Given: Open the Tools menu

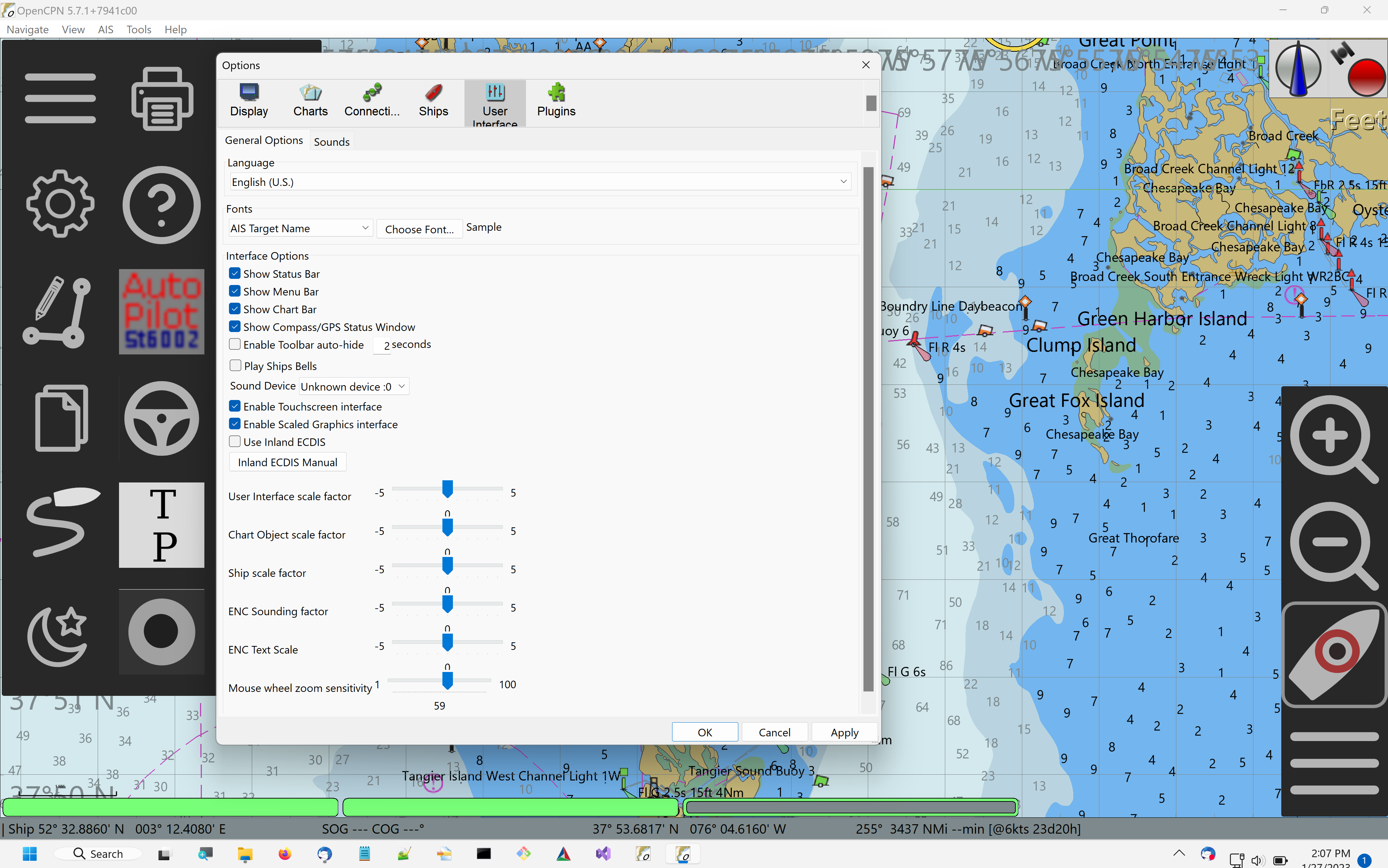Looking at the screenshot, I should point(138,29).
